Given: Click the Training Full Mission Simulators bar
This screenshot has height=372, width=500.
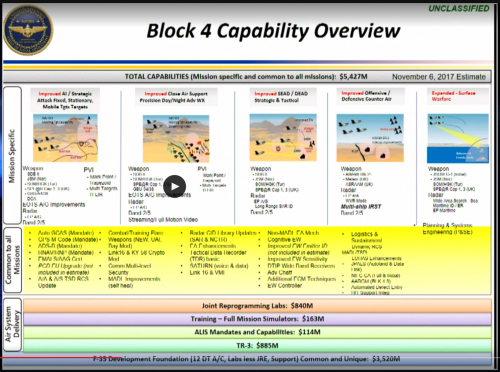Looking at the screenshot, I should (257, 319).
